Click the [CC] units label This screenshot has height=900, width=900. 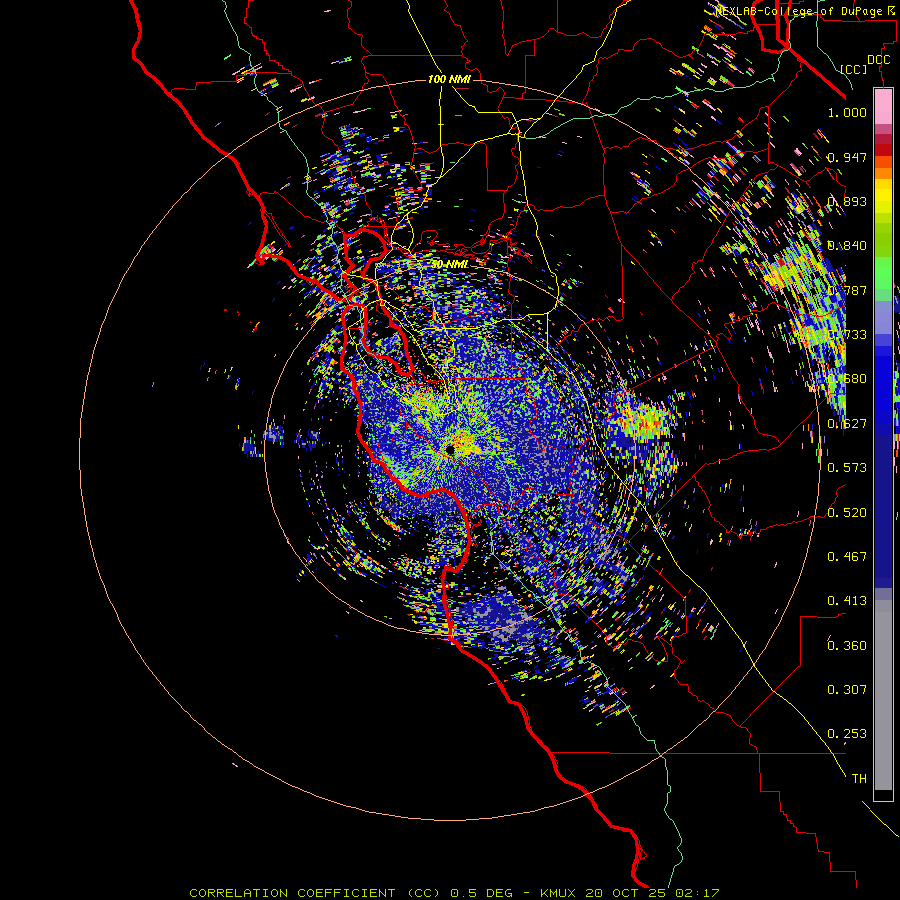[x=854, y=69]
